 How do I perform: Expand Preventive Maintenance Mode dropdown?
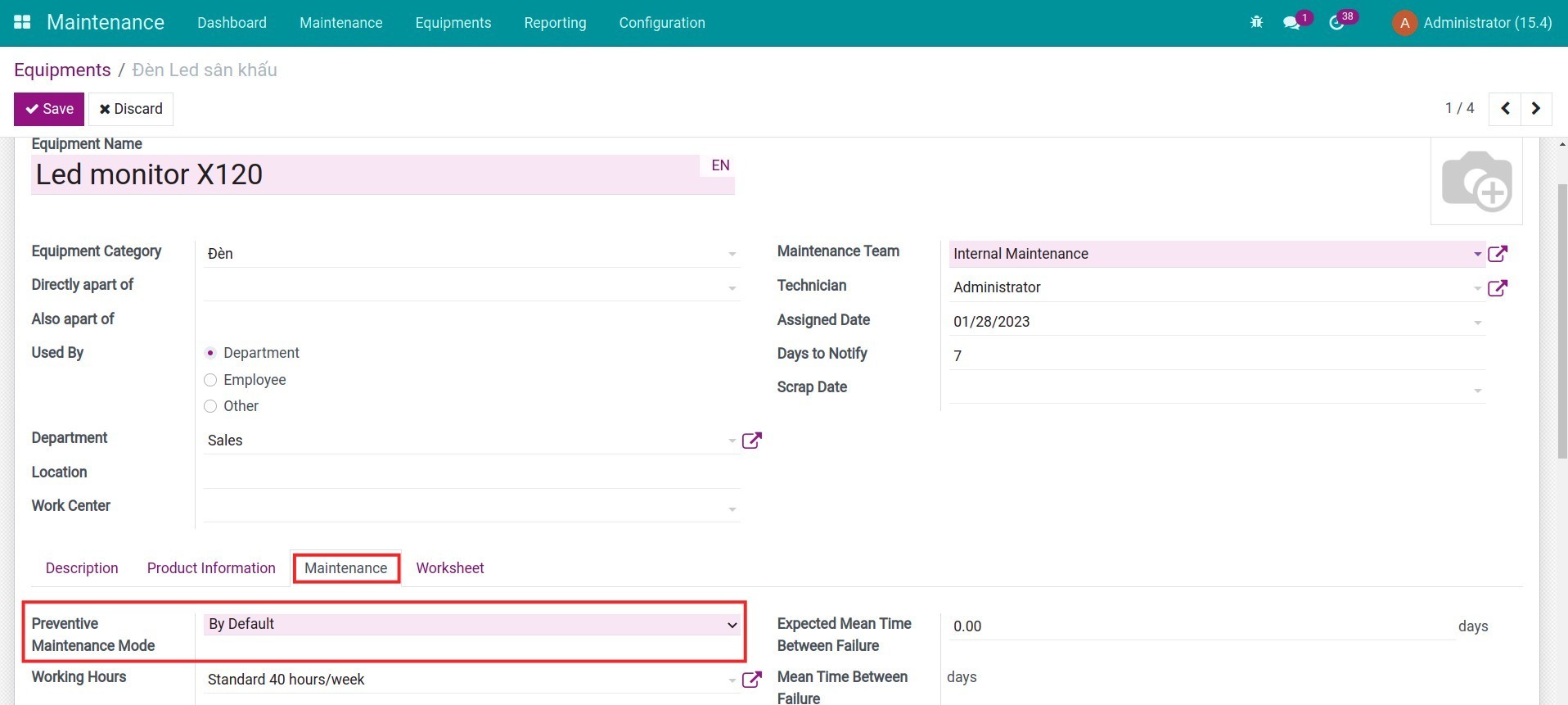pyautogui.click(x=471, y=624)
